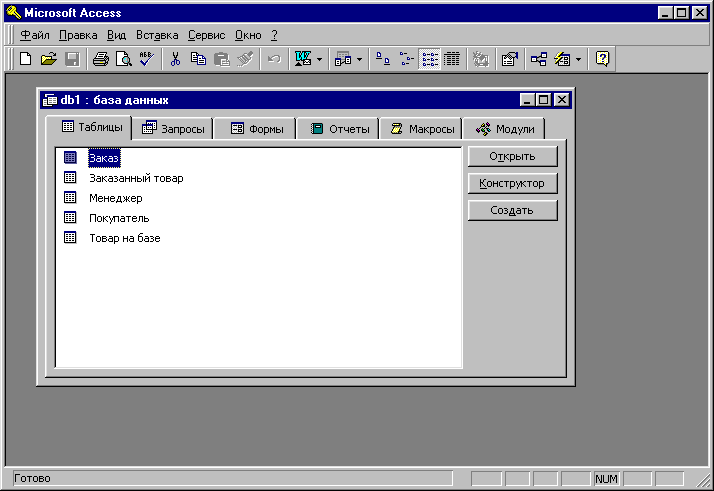Close the db1 database window
Screen dimensions: 714x491
coord(562,100)
